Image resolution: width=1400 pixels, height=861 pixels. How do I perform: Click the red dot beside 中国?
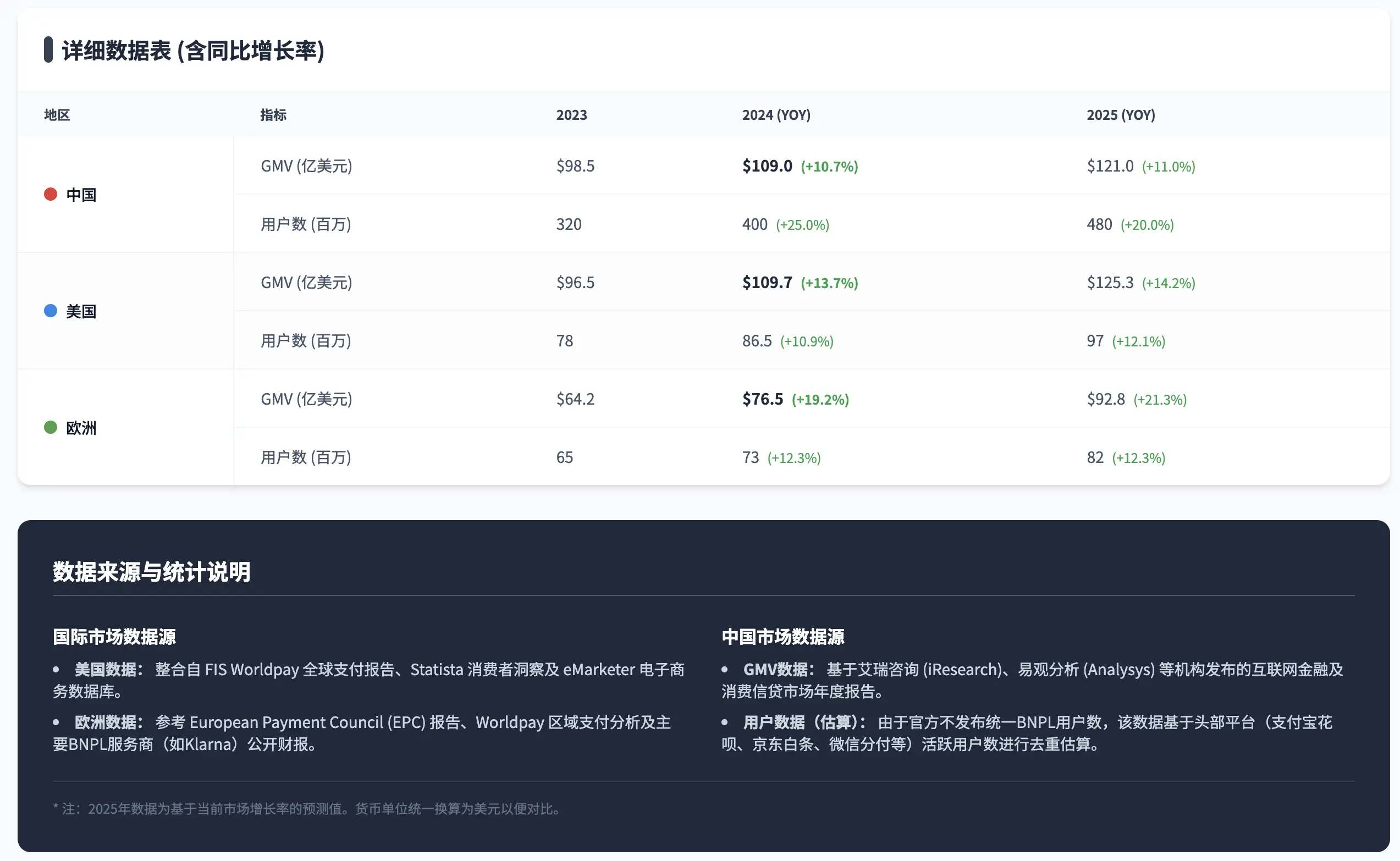coord(50,194)
